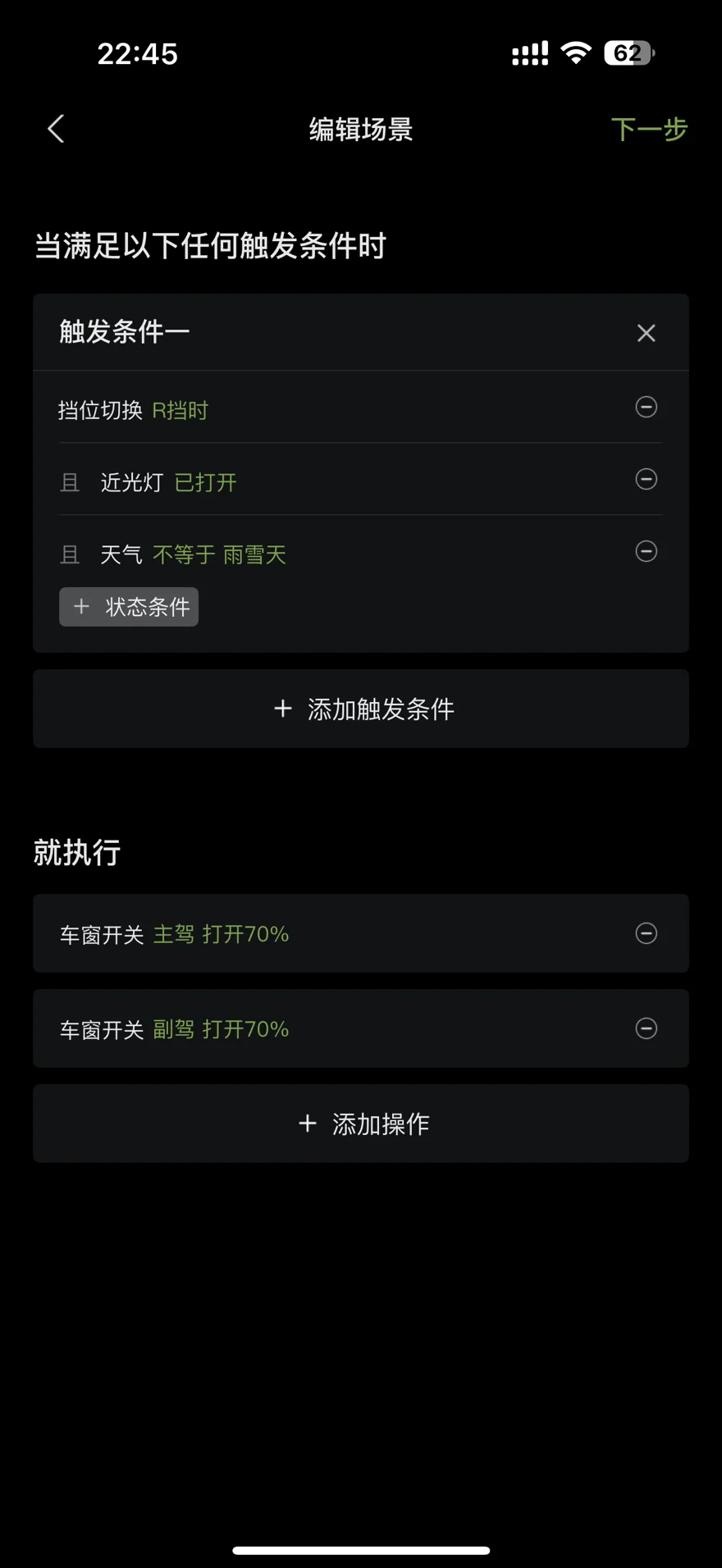722x1568 pixels.
Task: Change 近光灯 已打开 state value
Action: 206,482
